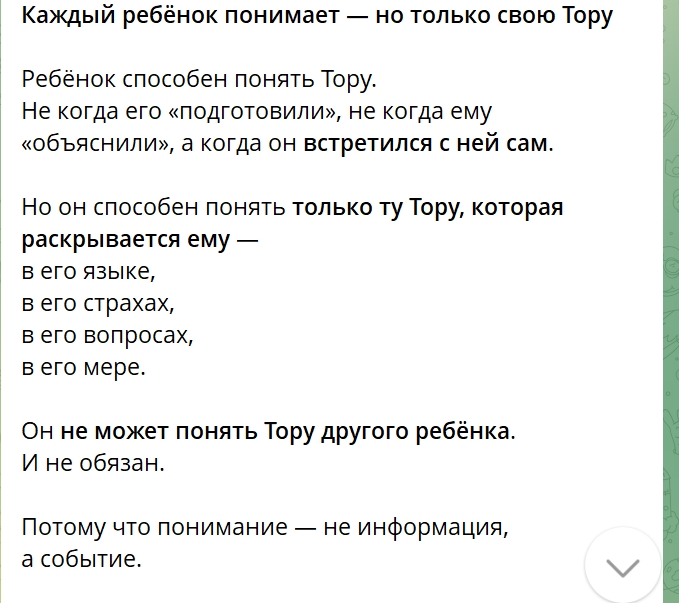Click bold text "только ту Тору, которая"
The height and width of the screenshot is (603, 679).
coord(427,208)
